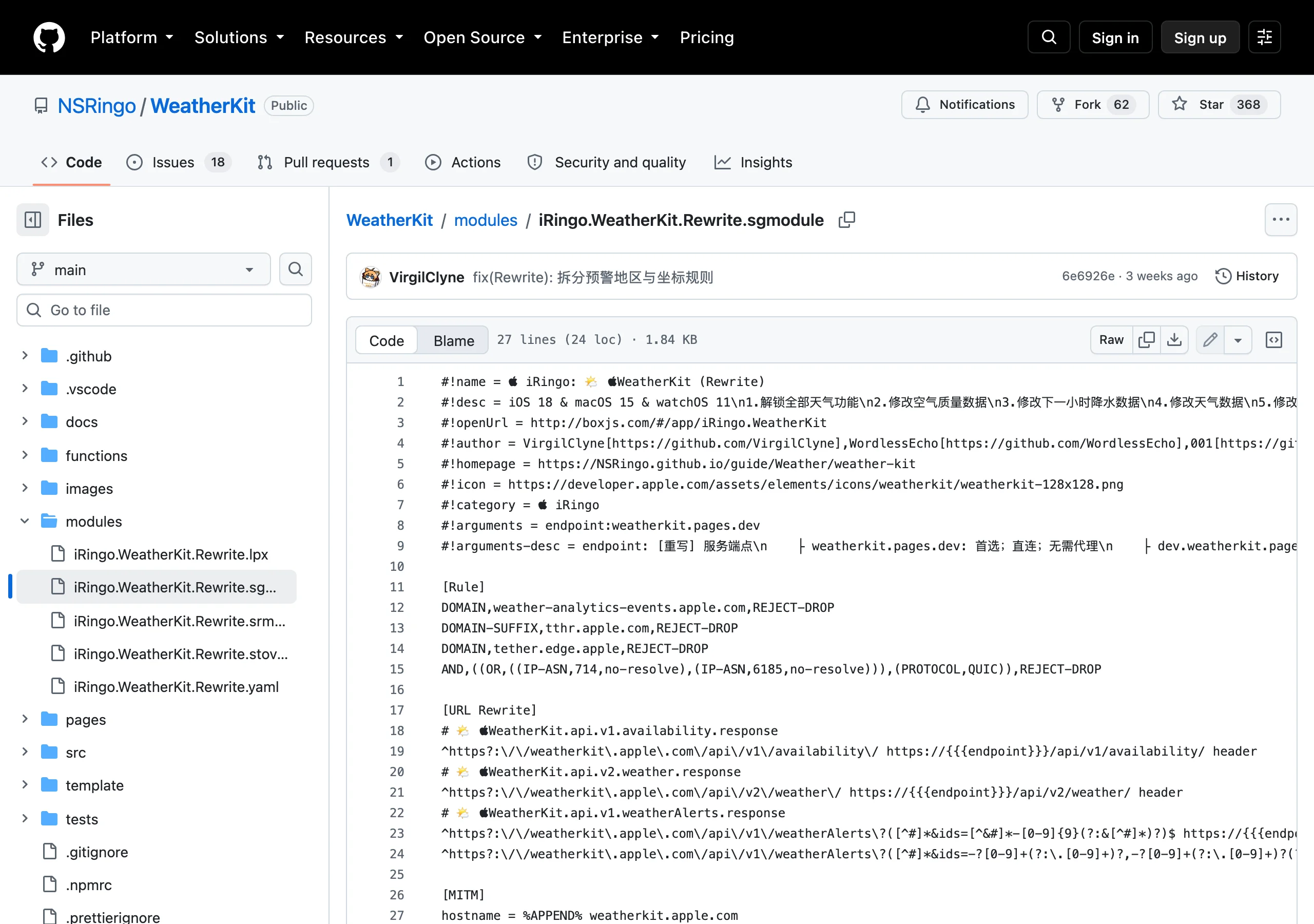Open the commit History
This screenshot has height=924, width=1314.
(x=1247, y=277)
